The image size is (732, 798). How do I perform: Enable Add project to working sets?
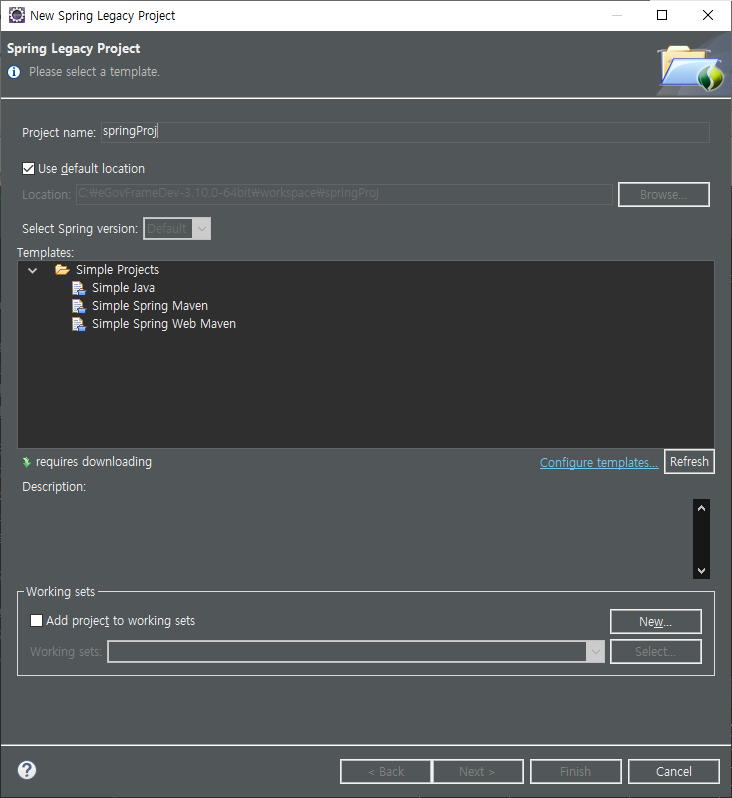[x=36, y=620]
